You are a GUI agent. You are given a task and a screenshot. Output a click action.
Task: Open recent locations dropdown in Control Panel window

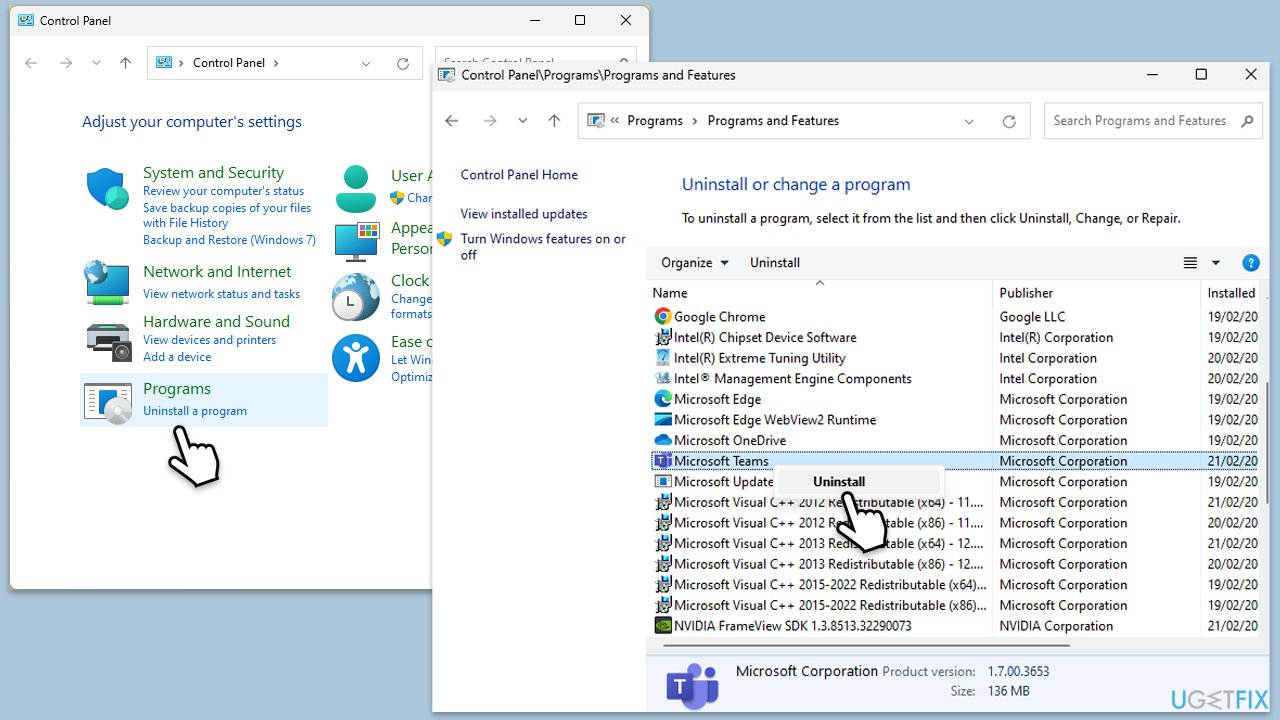tap(96, 63)
